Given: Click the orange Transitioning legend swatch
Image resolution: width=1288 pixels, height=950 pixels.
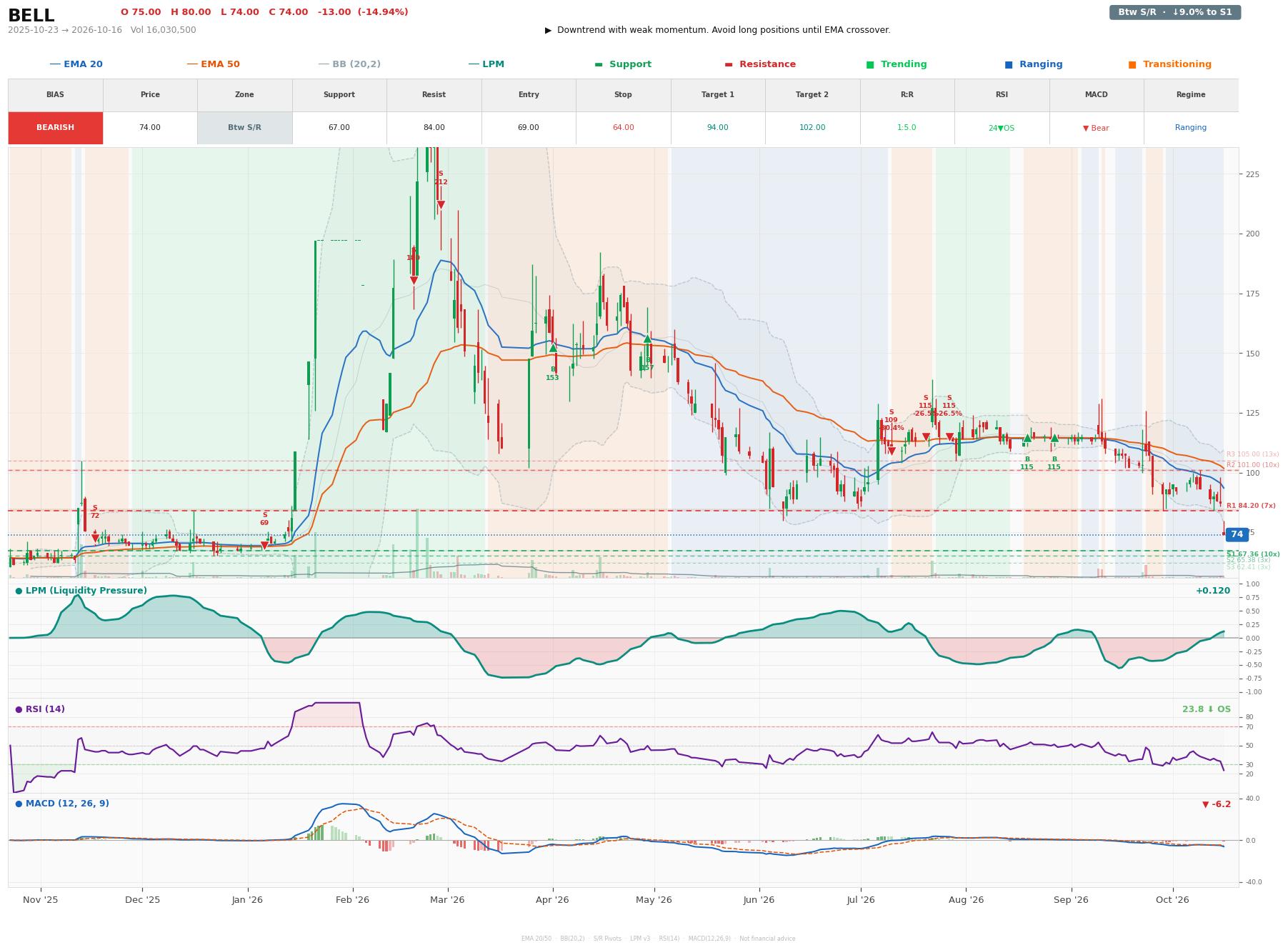Looking at the screenshot, I should click(1132, 64).
